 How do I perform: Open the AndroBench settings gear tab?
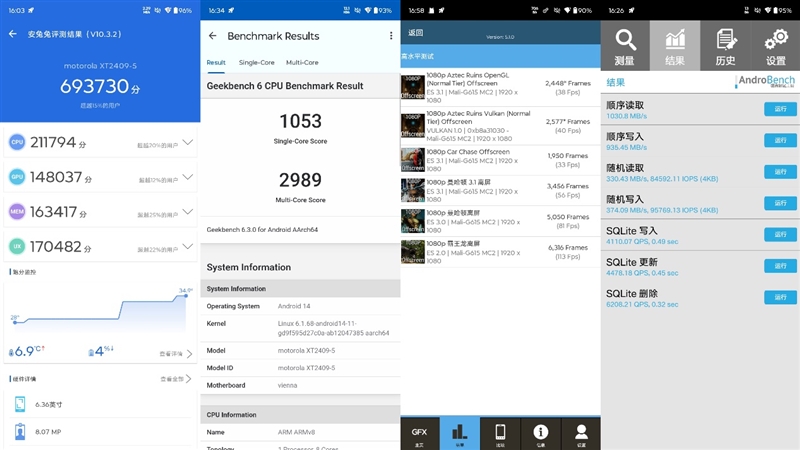point(776,46)
